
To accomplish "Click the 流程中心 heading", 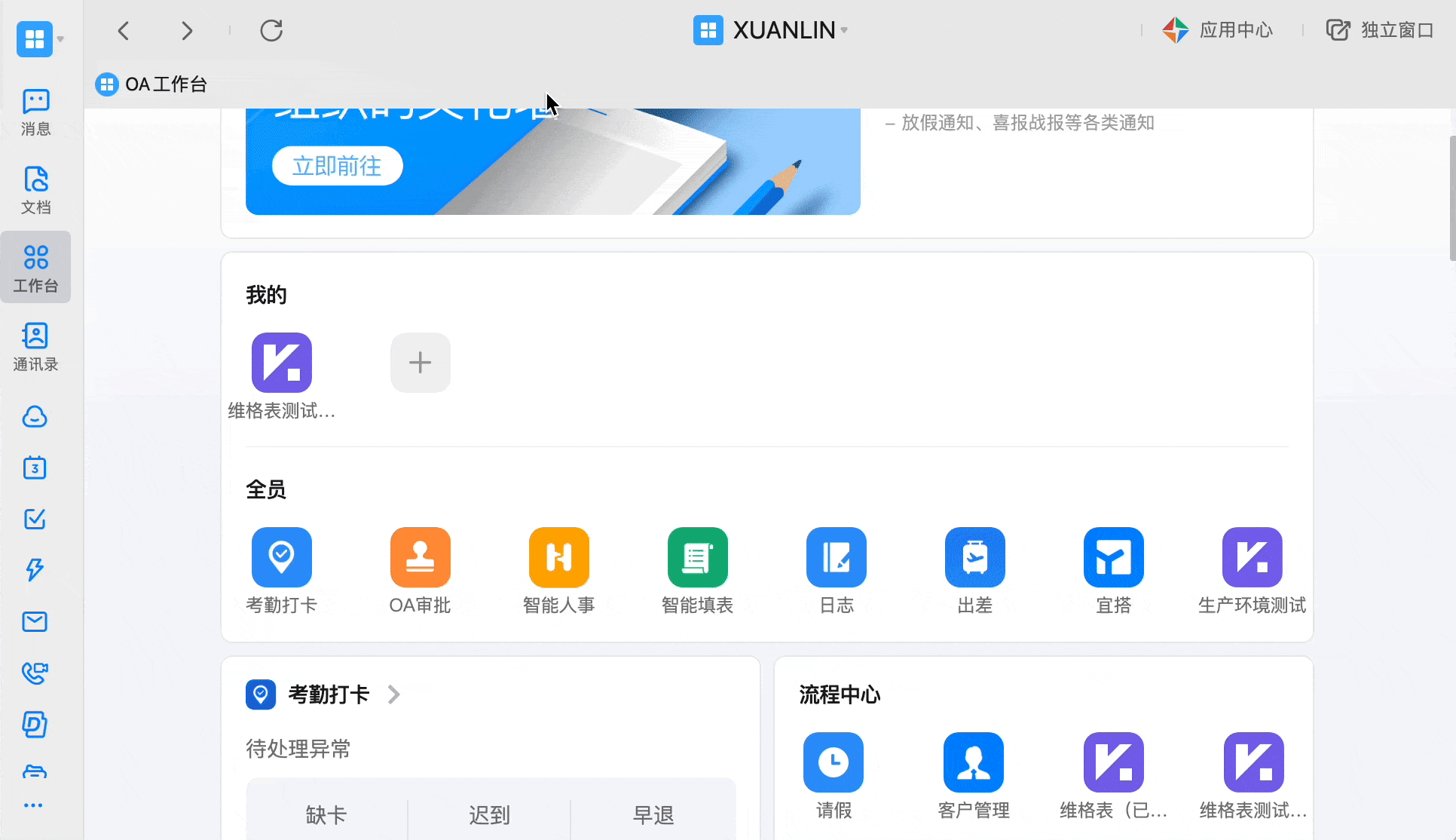I will pos(840,694).
